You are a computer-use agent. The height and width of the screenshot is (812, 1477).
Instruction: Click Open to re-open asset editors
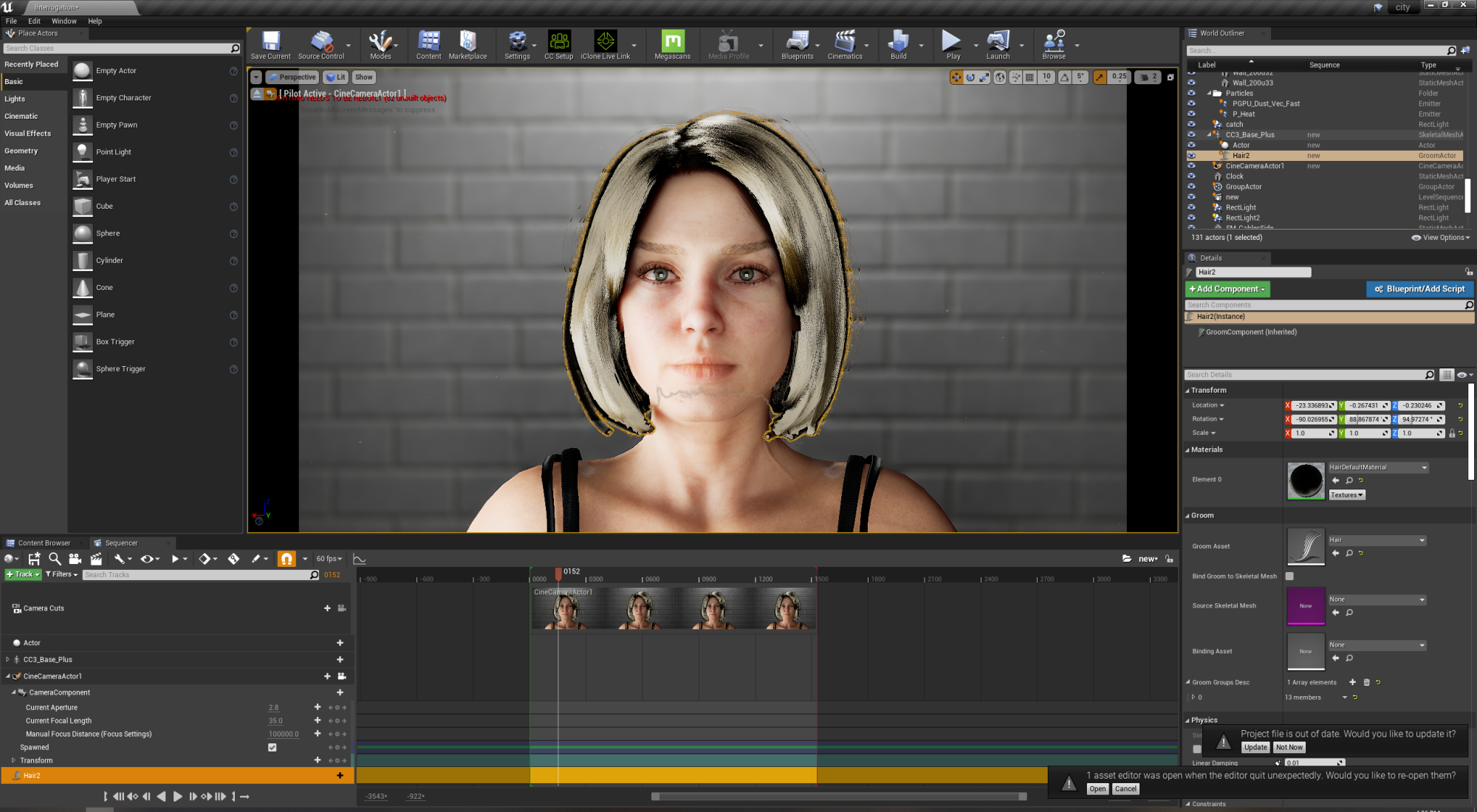(x=1097, y=789)
